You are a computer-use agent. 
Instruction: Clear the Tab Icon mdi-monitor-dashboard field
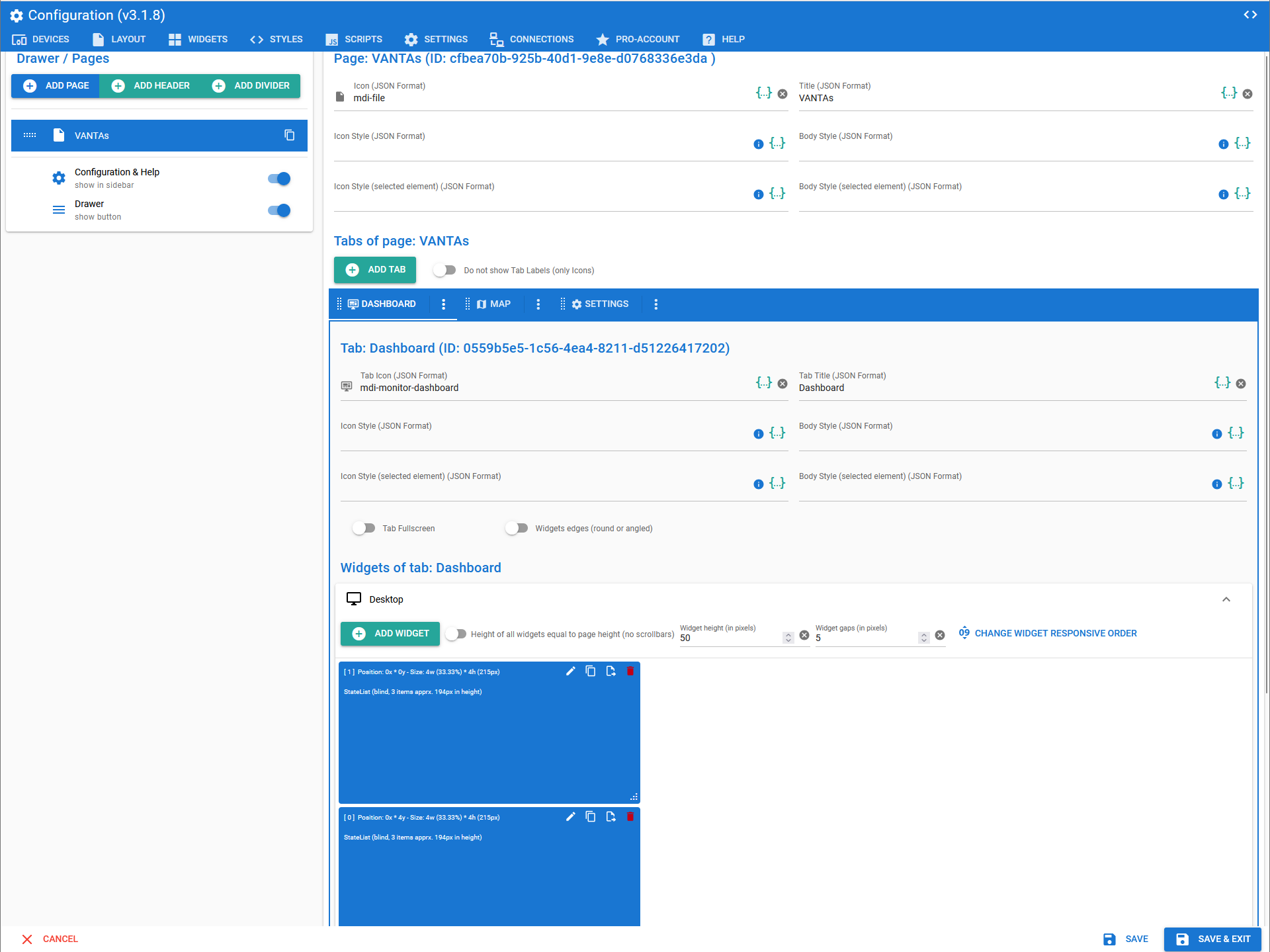click(x=783, y=384)
